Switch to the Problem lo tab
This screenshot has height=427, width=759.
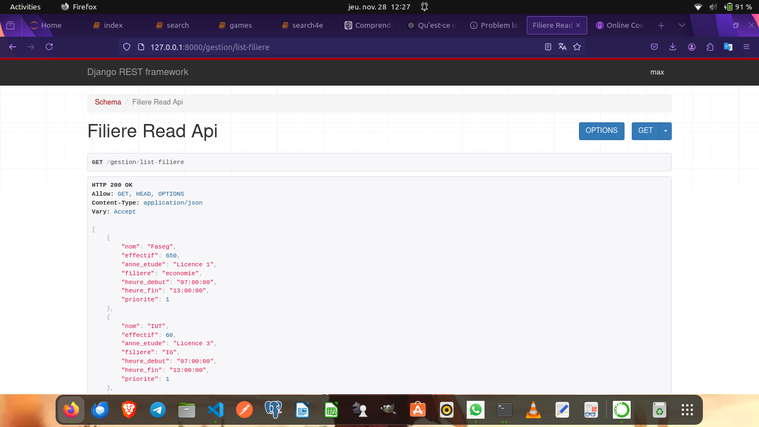tap(494, 25)
